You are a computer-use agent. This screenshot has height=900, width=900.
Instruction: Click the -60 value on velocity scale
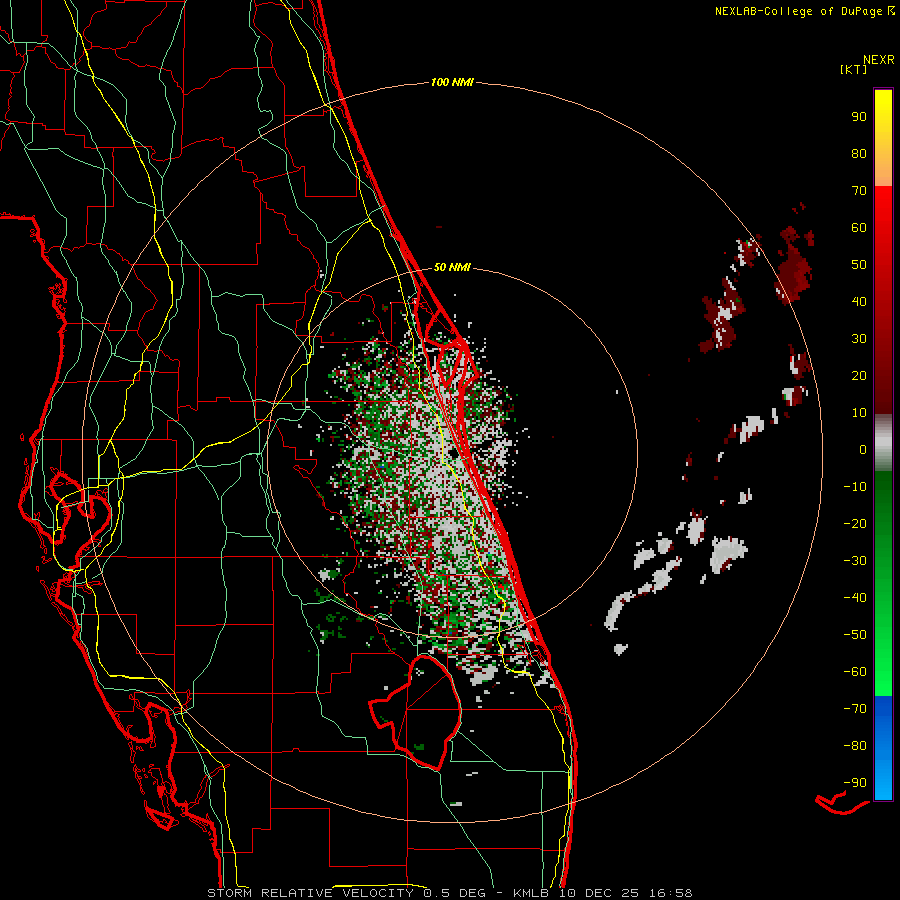(855, 672)
